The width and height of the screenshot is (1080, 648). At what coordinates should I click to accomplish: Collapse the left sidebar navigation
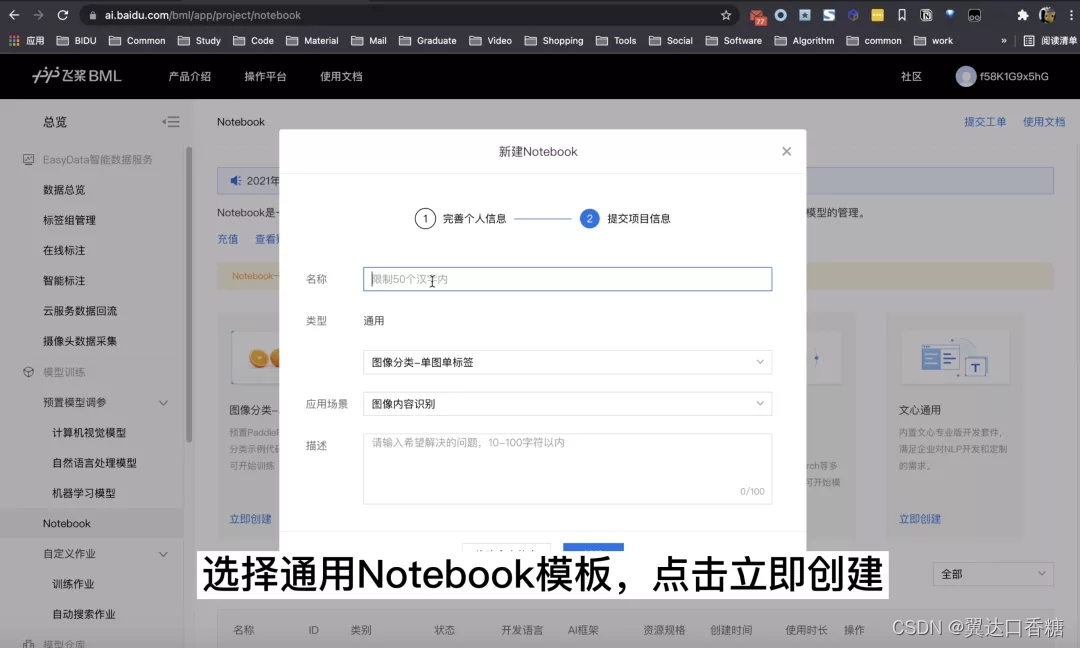coord(171,121)
